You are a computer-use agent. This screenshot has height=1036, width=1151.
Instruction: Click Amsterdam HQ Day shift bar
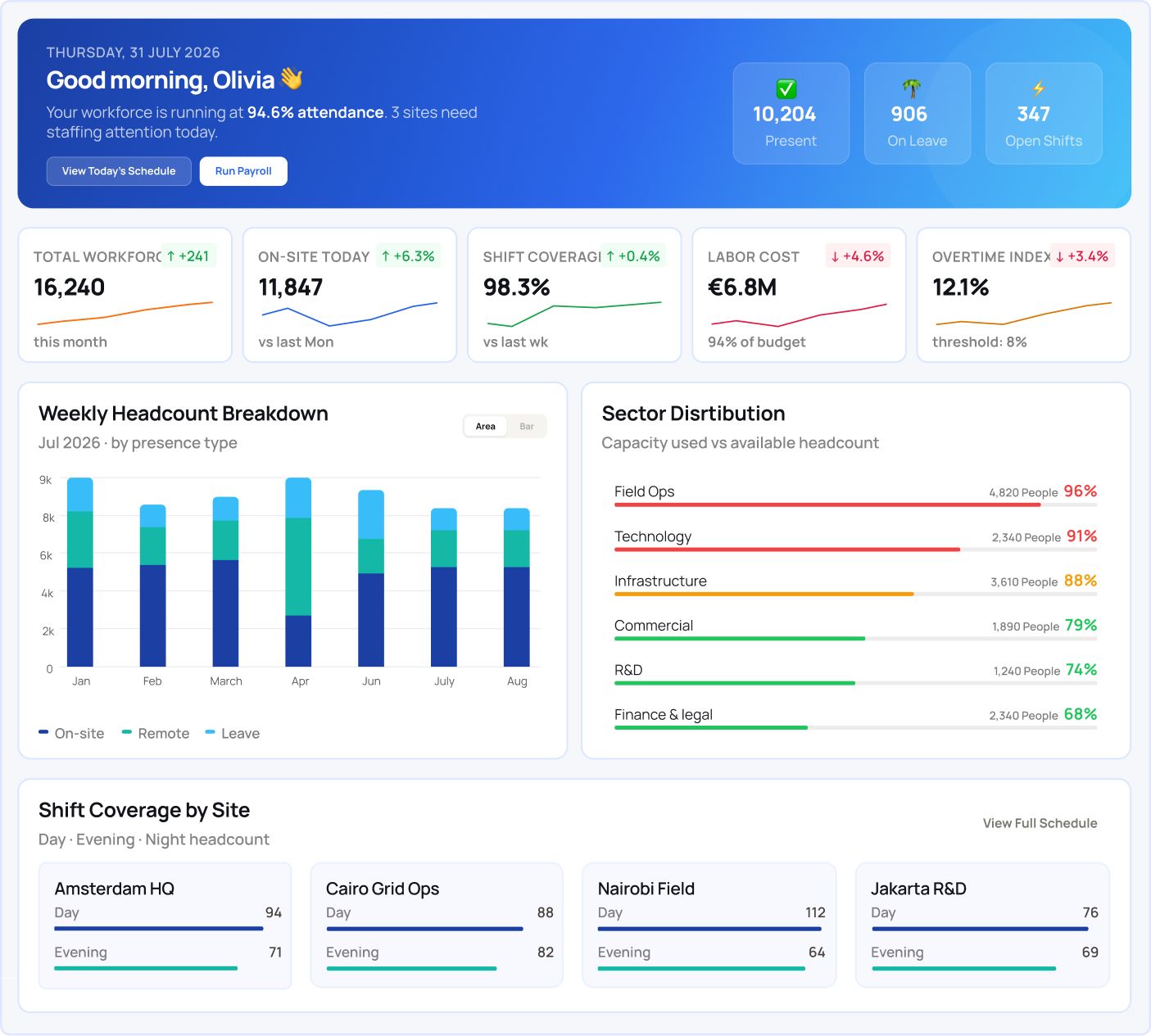point(159,929)
